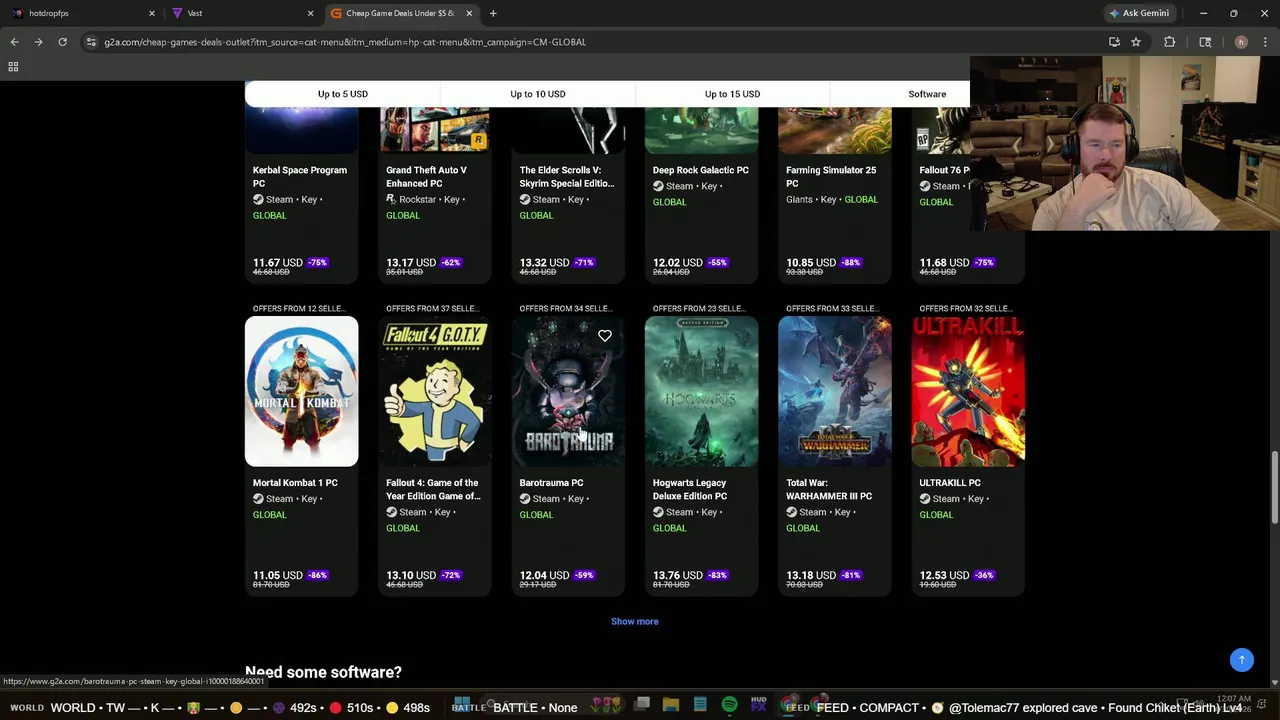Click the 12.53 USD ULTRAKILL price

pyautogui.click(x=944, y=575)
